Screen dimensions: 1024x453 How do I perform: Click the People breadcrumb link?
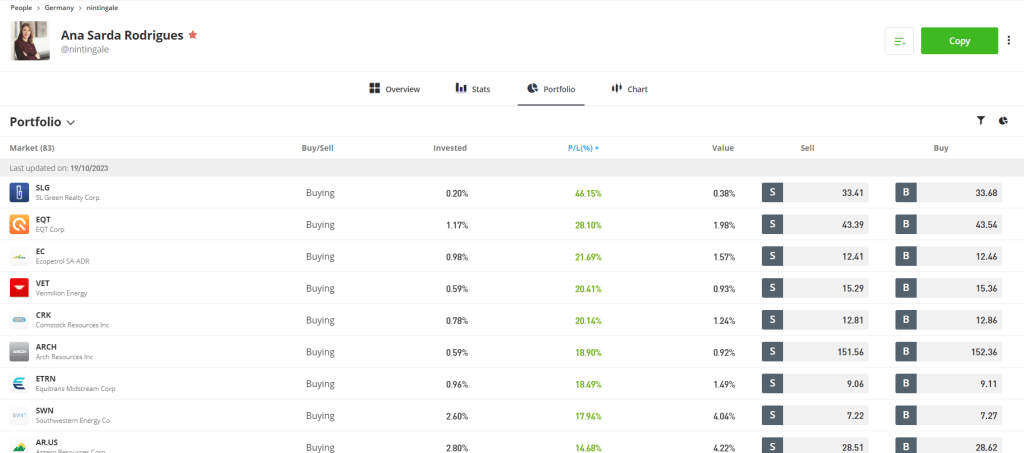[21, 7]
